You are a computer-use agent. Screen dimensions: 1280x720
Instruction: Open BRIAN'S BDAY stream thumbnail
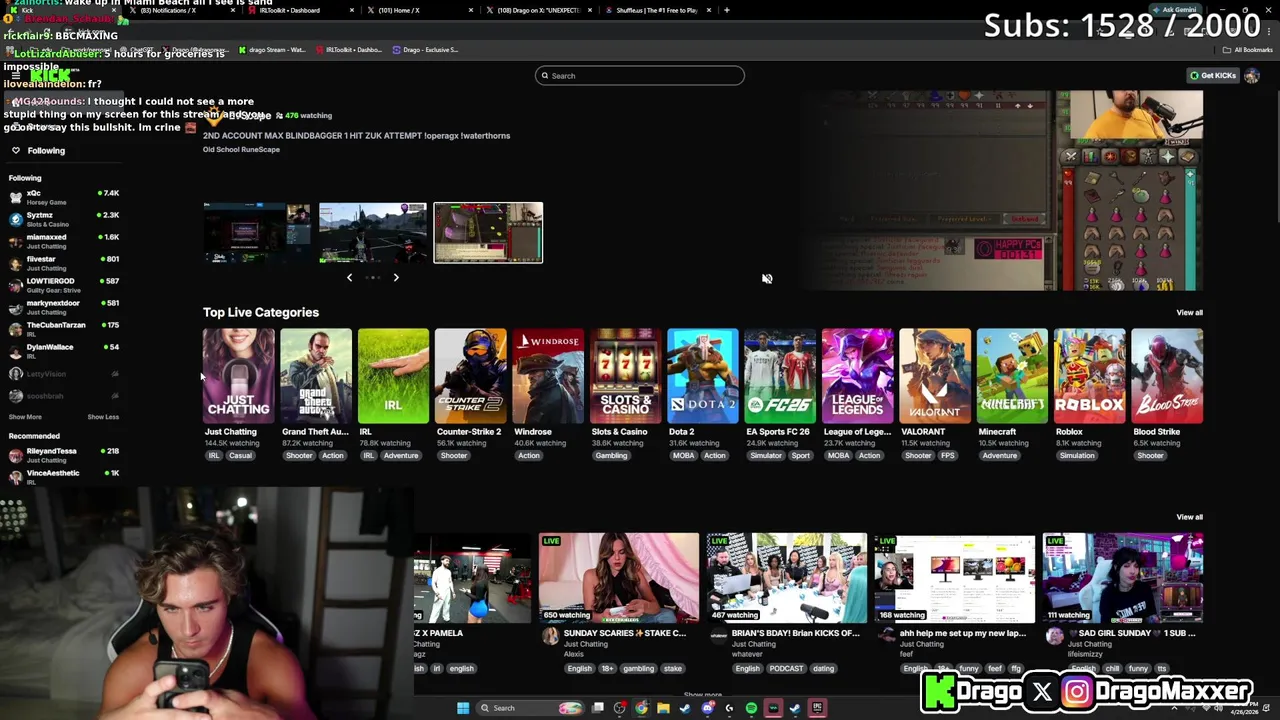coord(787,578)
